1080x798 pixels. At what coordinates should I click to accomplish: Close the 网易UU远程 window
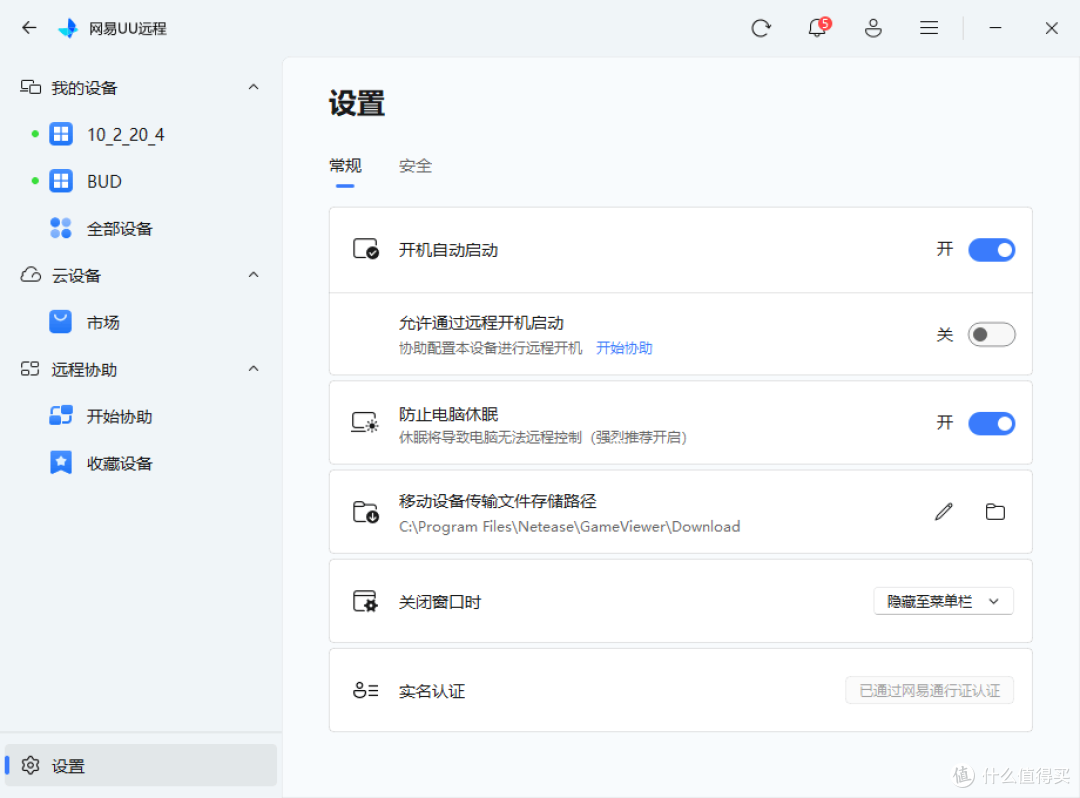click(1051, 28)
